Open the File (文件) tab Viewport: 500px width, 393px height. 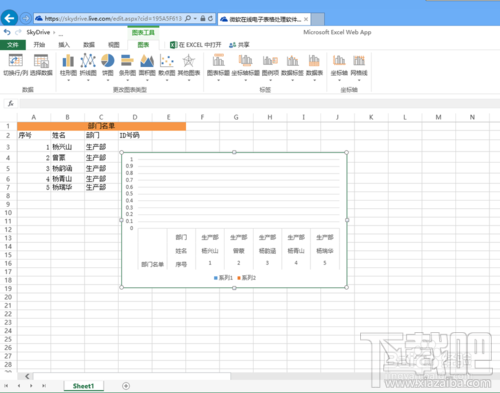click(x=13, y=45)
